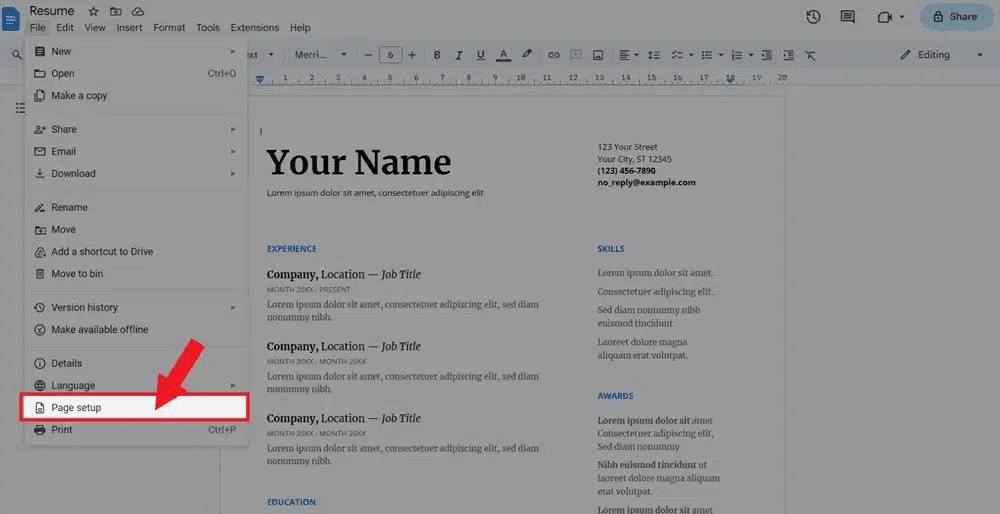Star the Resume document
Viewport: 1000px width, 514px height.
tap(93, 11)
